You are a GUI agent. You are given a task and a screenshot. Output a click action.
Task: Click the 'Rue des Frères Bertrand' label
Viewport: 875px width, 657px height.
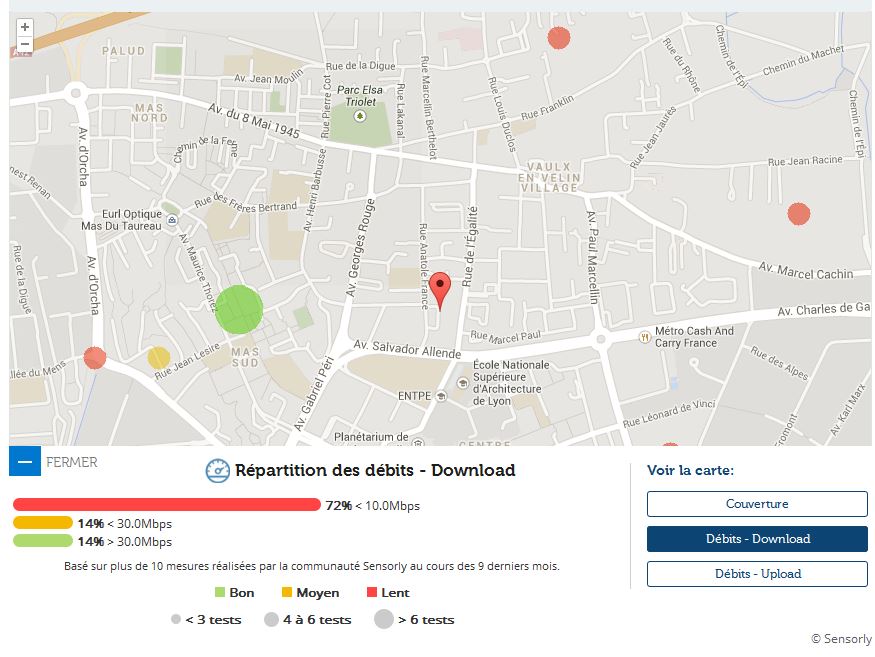coord(246,203)
